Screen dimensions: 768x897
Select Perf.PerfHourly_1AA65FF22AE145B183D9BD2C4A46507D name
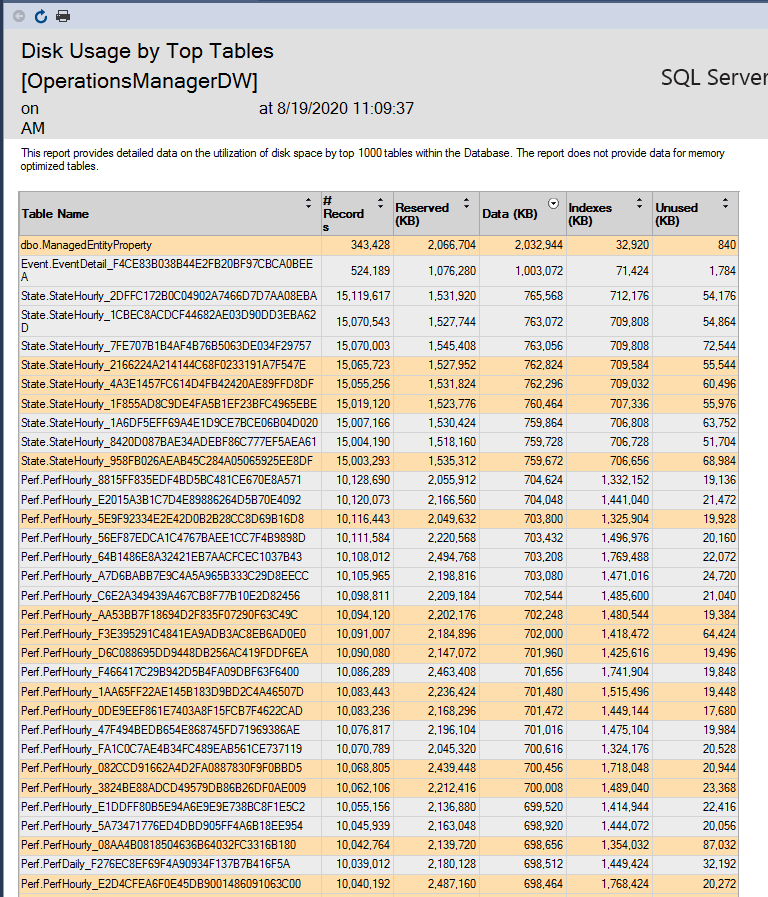coord(162,692)
